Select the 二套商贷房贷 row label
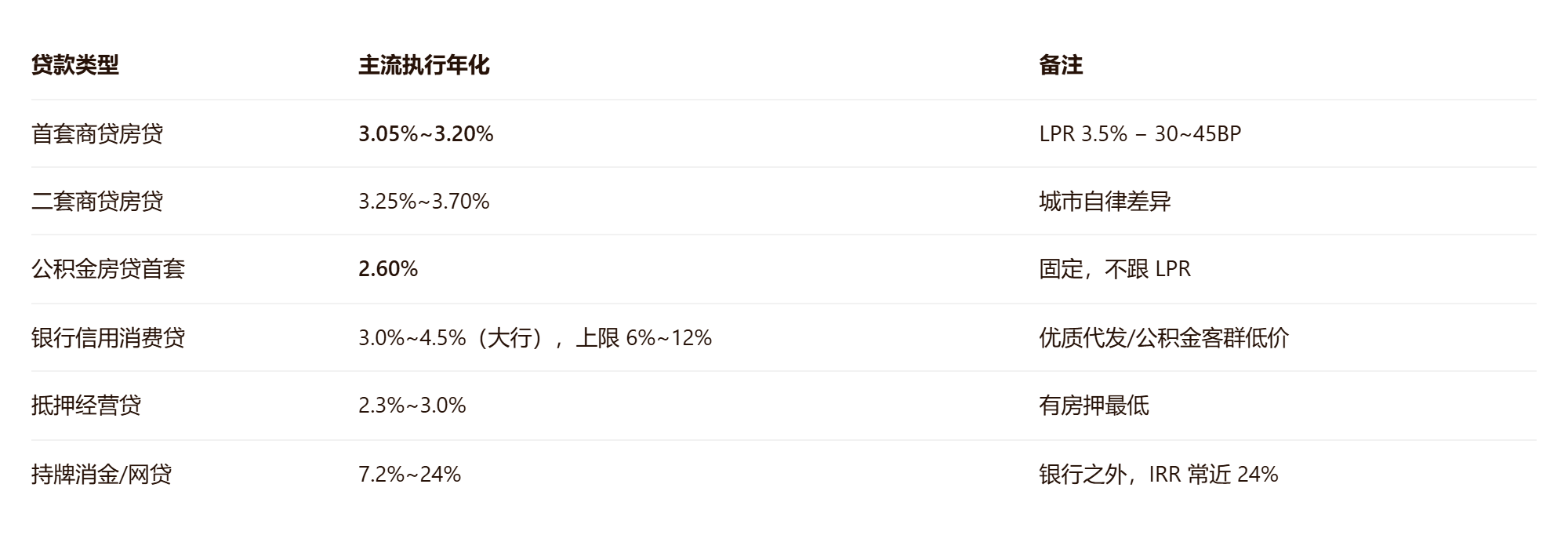The image size is (1568, 535). (x=97, y=202)
